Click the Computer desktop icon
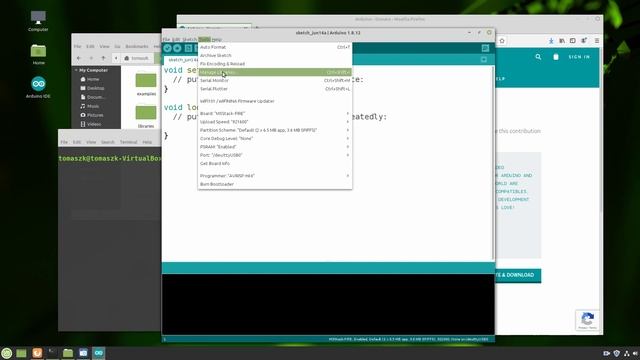 pyautogui.click(x=38, y=21)
